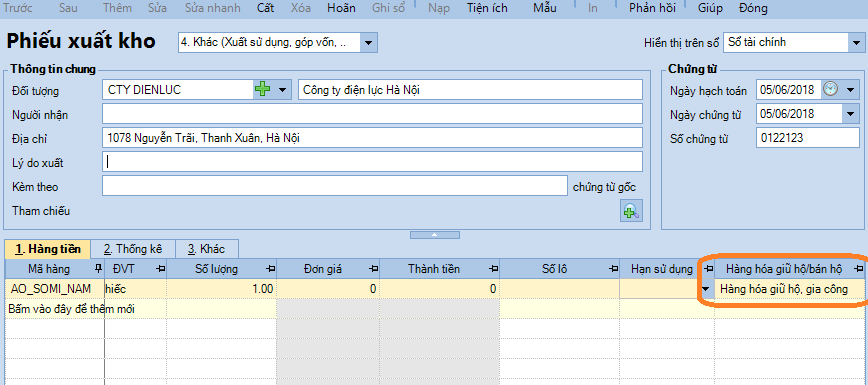The image size is (868, 385).
Task: Click Hoãn in the toolbar
Action: point(341,8)
